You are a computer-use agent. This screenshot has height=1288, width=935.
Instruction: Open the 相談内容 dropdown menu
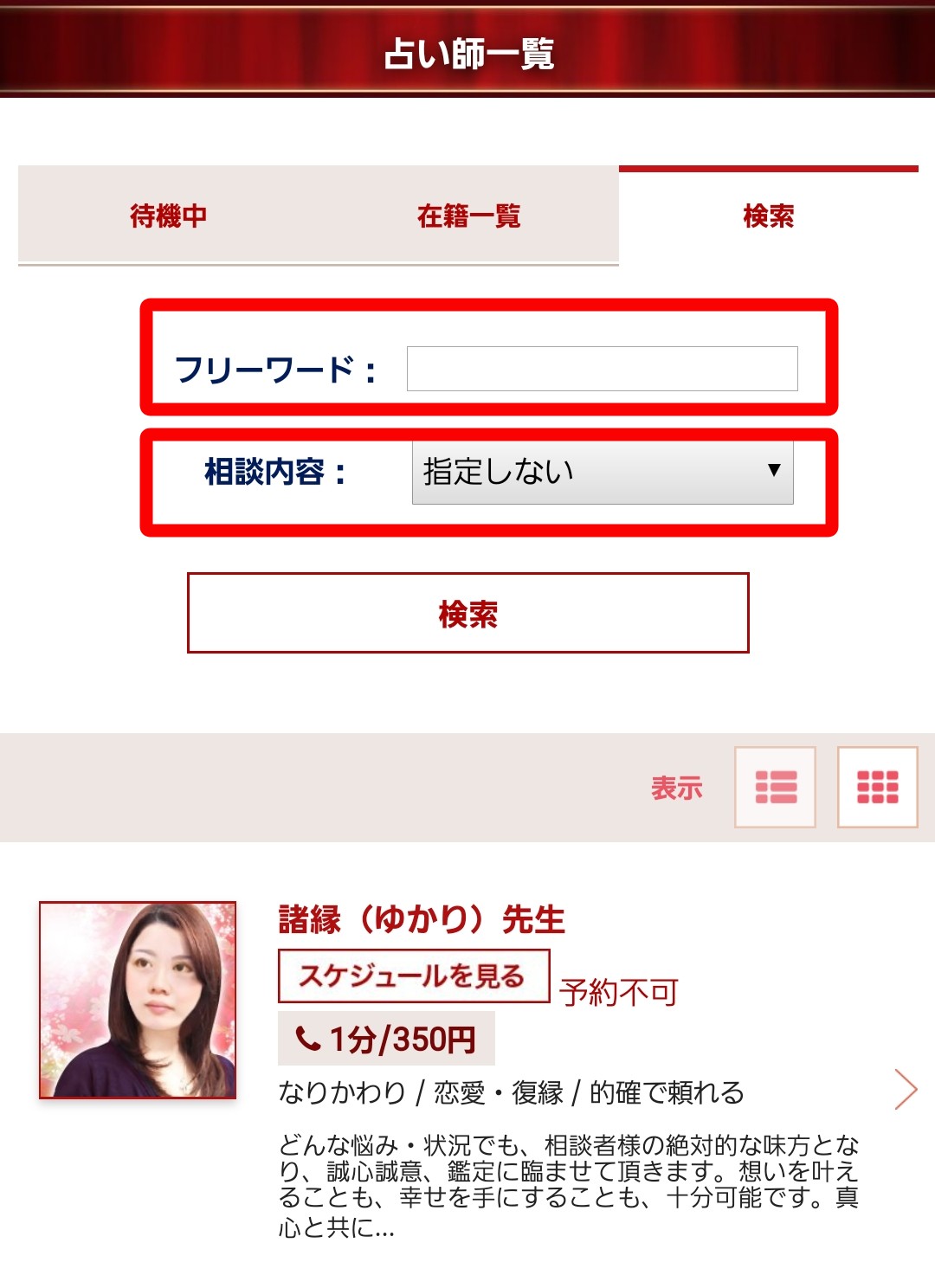(x=603, y=473)
